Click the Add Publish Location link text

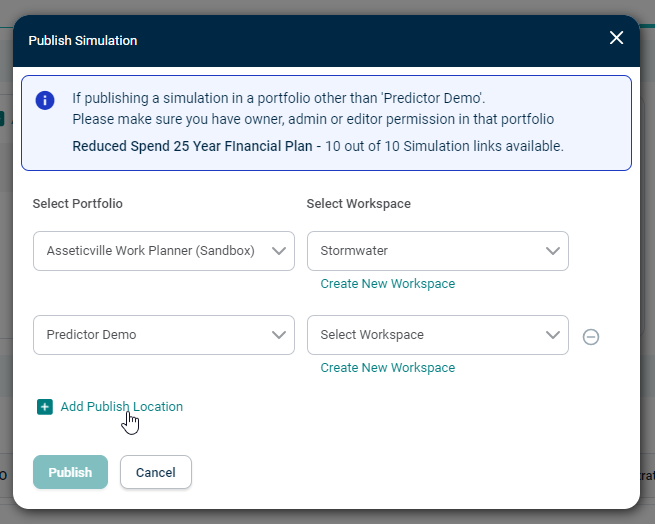[x=122, y=407]
